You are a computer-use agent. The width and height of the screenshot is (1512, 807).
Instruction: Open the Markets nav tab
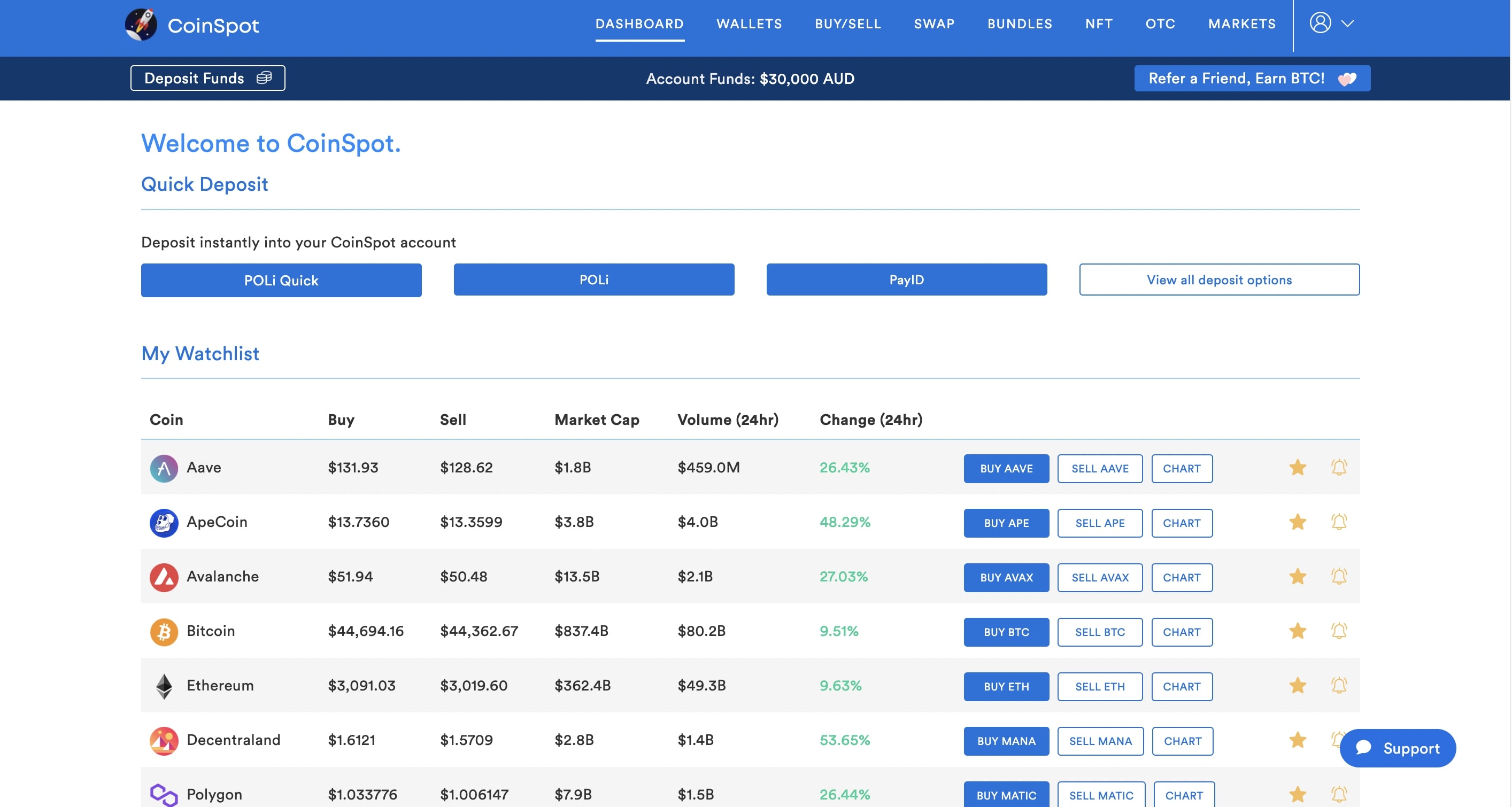point(1242,24)
